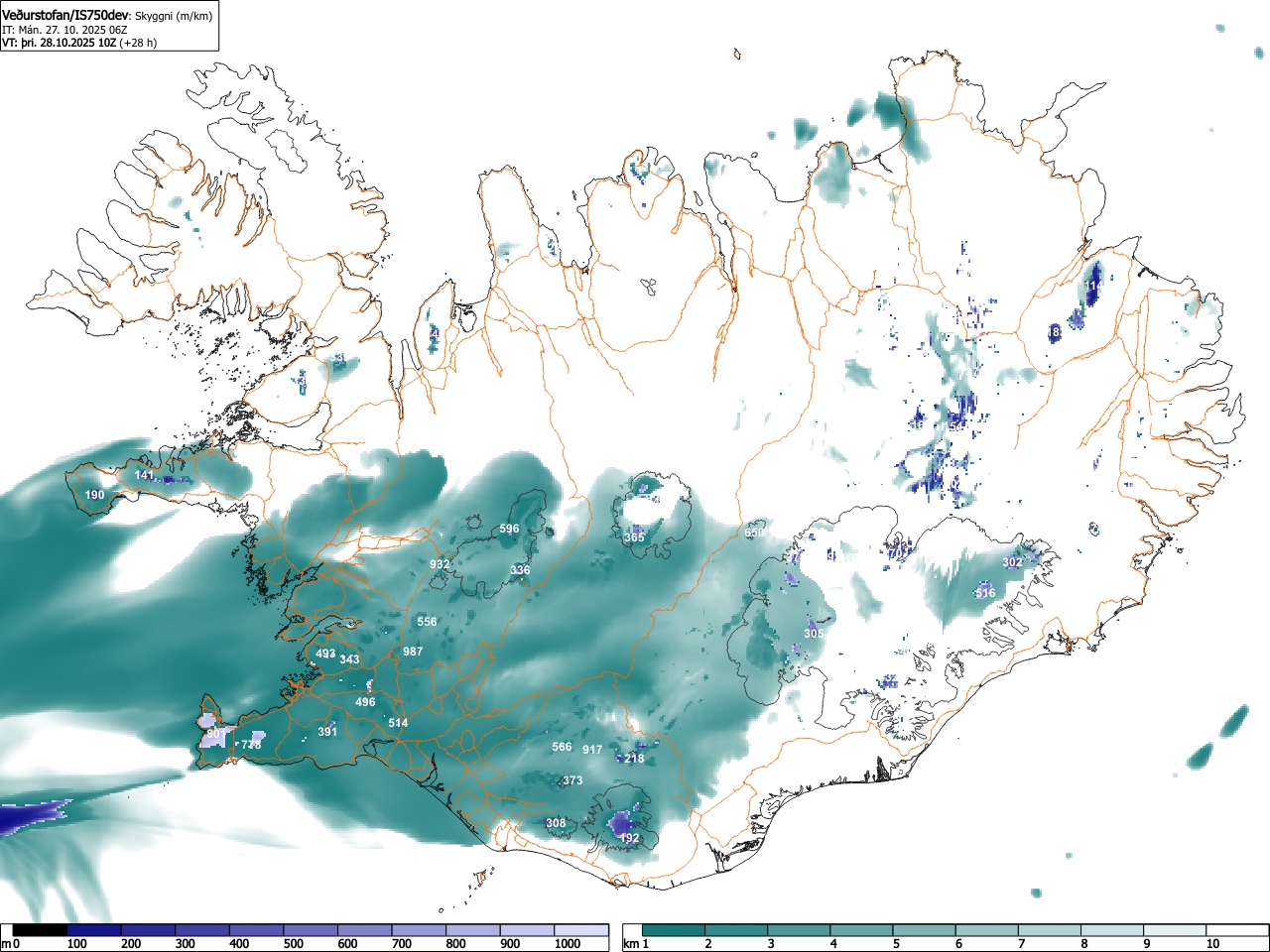1270x952 pixels.
Task: Click the visibility value 365
Action: 634,537
